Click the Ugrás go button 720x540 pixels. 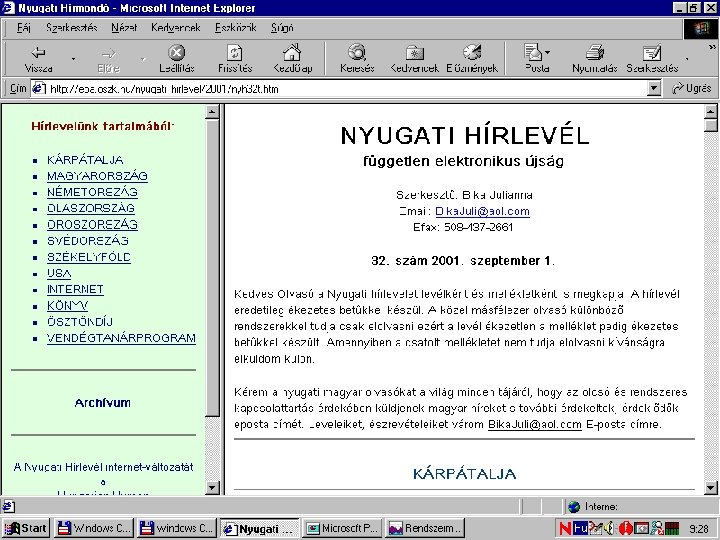click(x=692, y=88)
